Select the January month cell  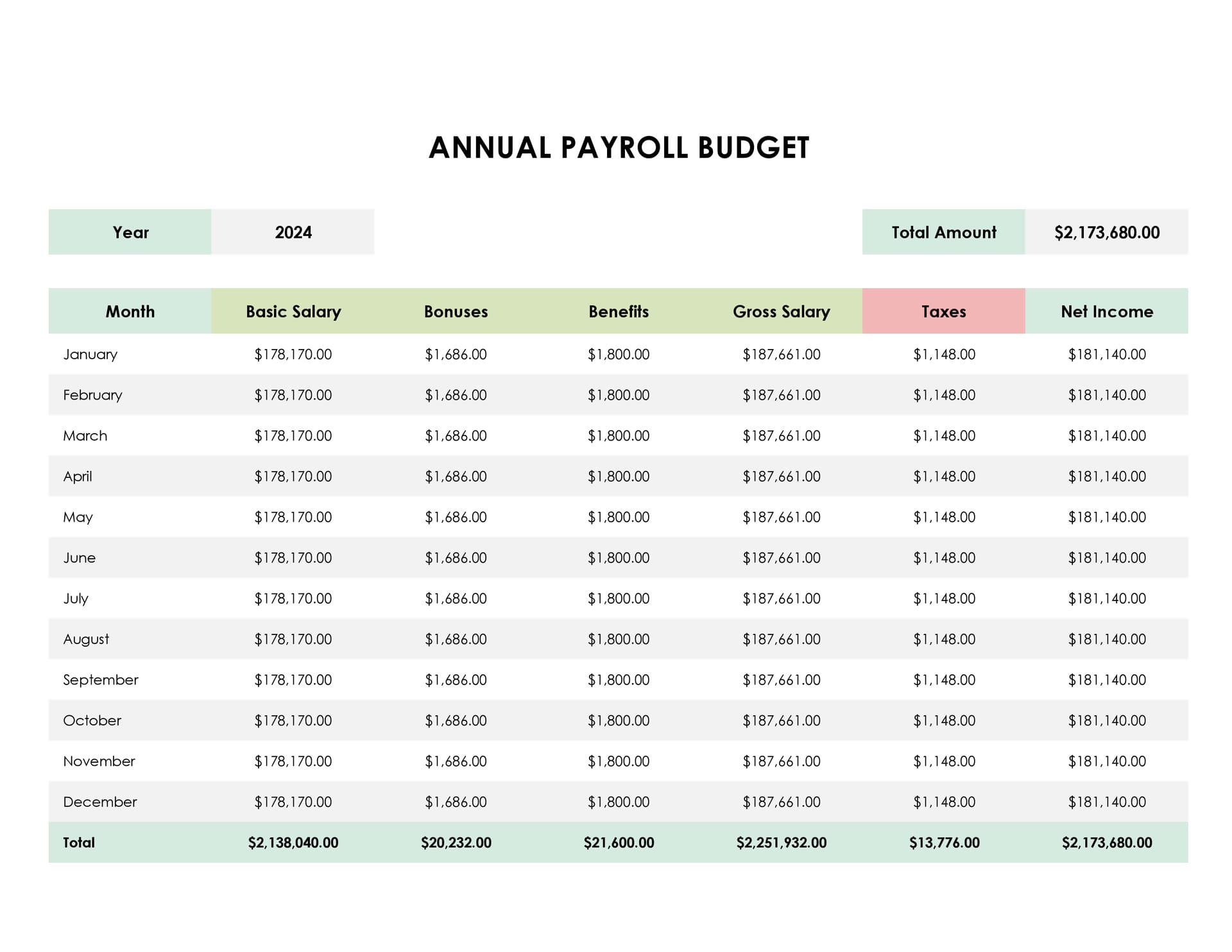pyautogui.click(x=90, y=355)
